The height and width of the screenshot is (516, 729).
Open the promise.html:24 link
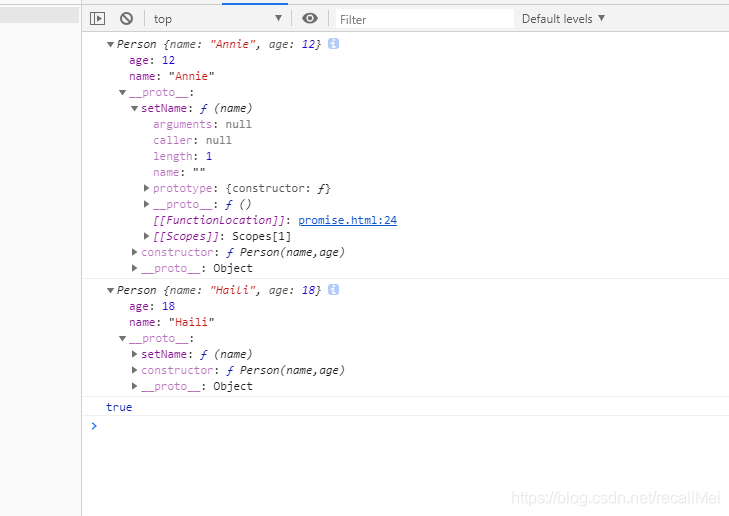[x=347, y=220]
